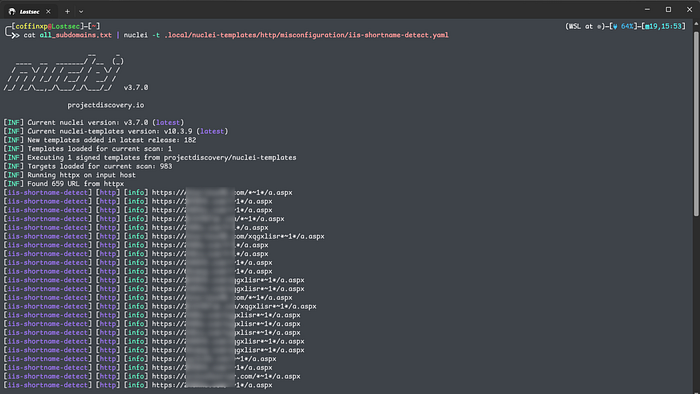The height and width of the screenshot is (394, 700).
Task: Close the terminal window
Action: (x=689, y=9)
